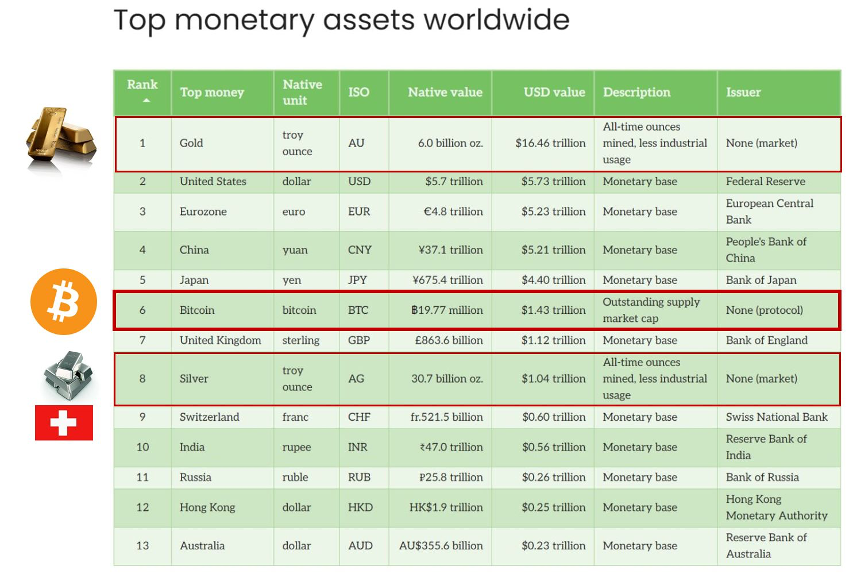The image size is (854, 579).
Task: Select the 'Gold' cell
Action: pos(222,143)
